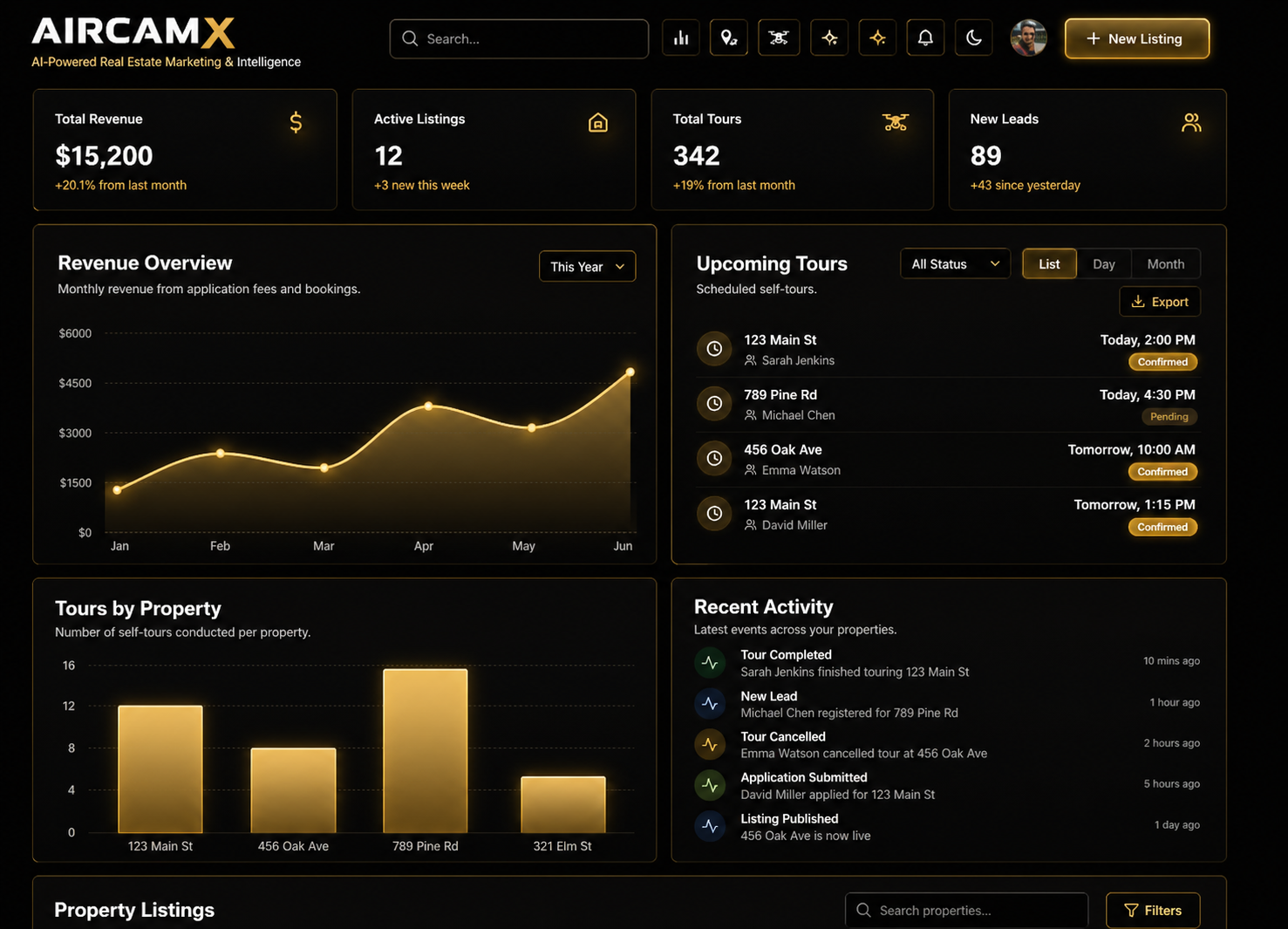Click the person icon beside Michael Chen
Viewport: 1288px width, 929px height.
[x=750, y=415]
